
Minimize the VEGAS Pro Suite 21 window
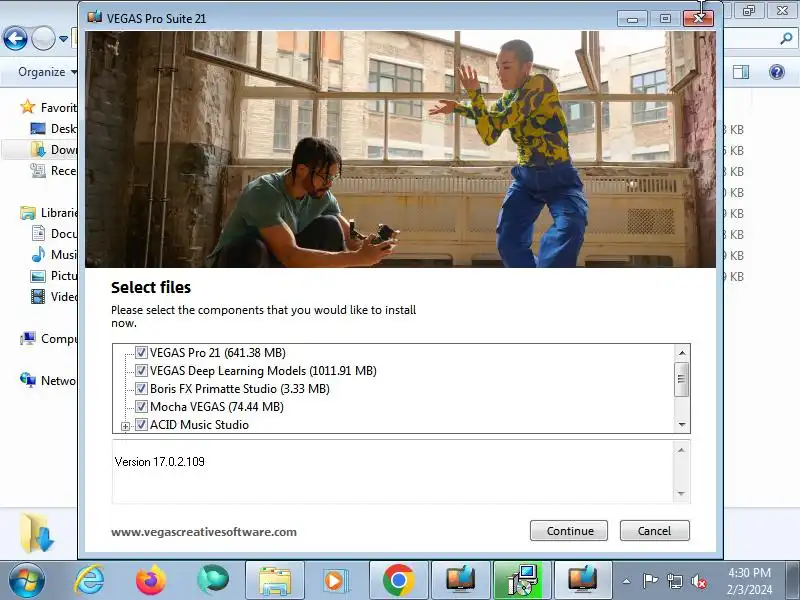point(632,19)
